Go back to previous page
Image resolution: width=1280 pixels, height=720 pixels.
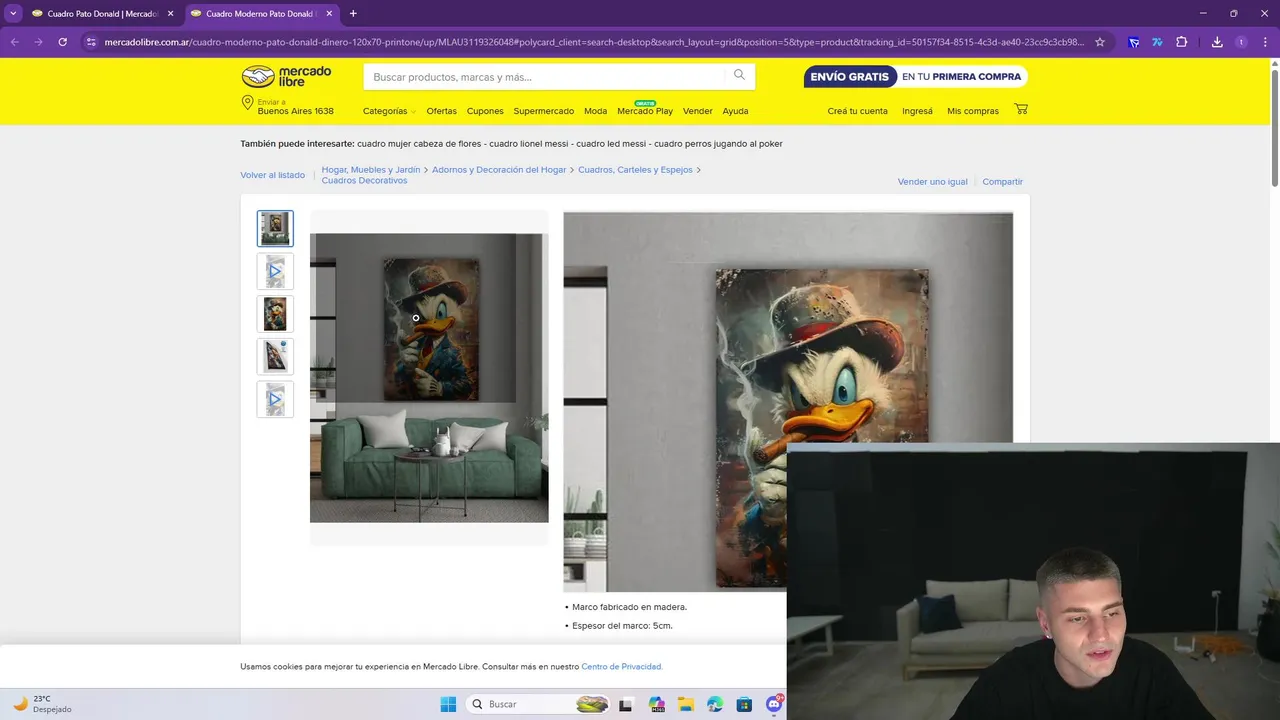(14, 42)
